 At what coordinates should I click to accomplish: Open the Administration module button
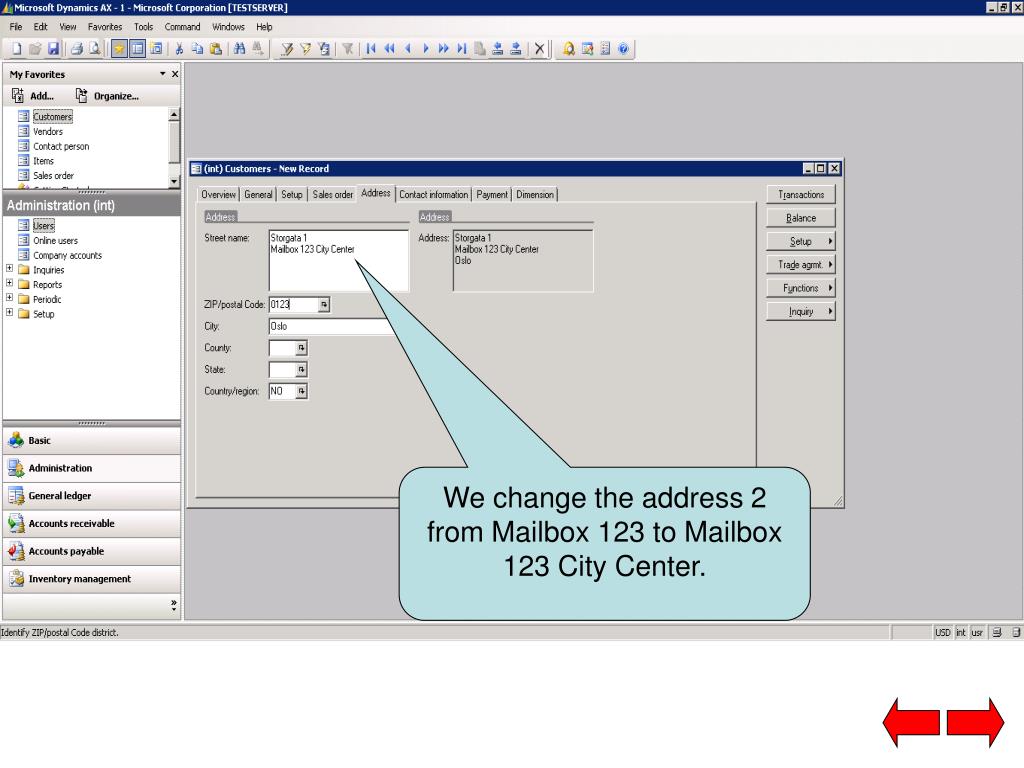[91, 468]
